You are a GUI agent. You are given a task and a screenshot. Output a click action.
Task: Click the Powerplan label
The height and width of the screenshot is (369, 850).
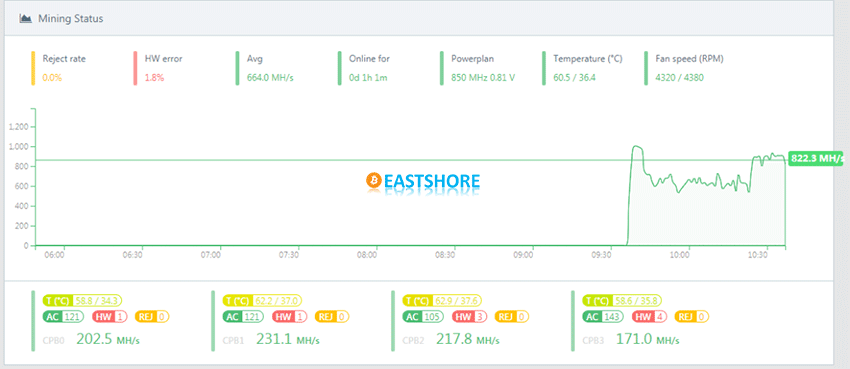point(472,59)
